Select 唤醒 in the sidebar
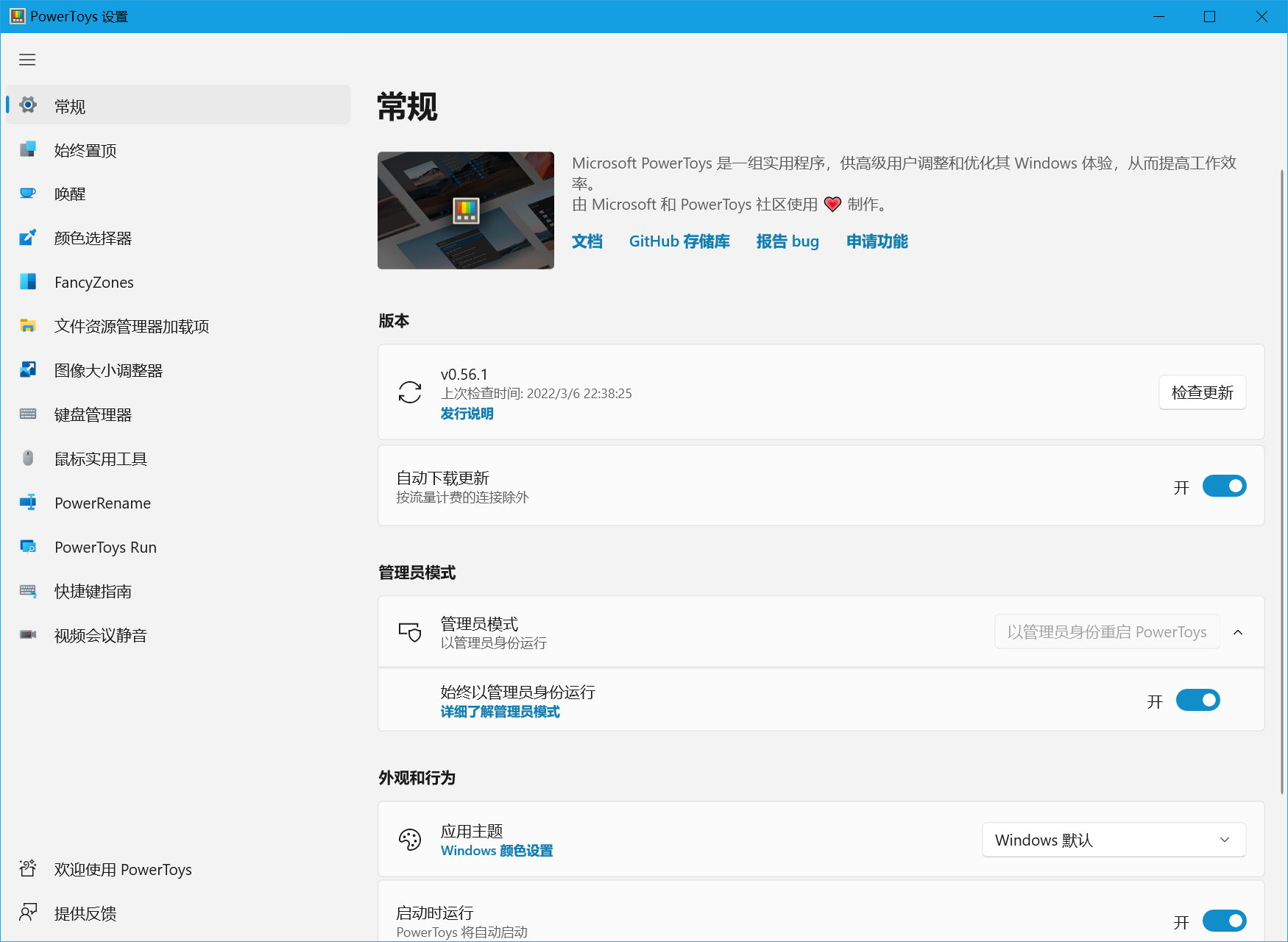Viewport: 1288px width, 942px height. [x=178, y=194]
